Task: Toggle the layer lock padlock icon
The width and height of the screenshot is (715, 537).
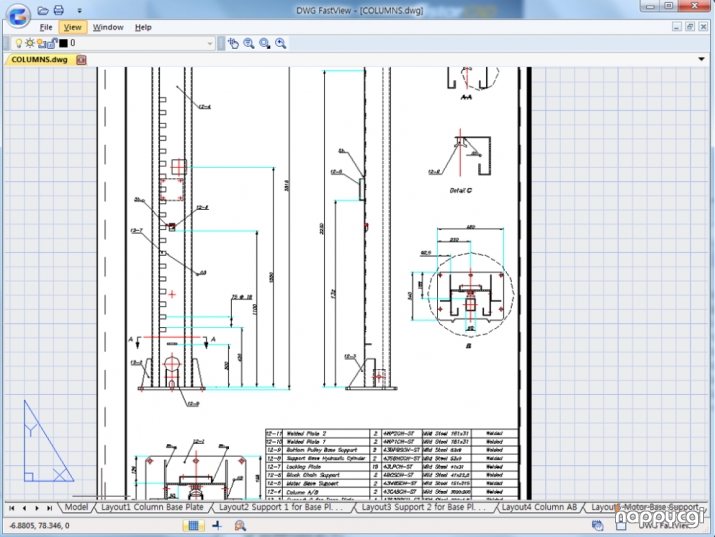Action: 52,43
